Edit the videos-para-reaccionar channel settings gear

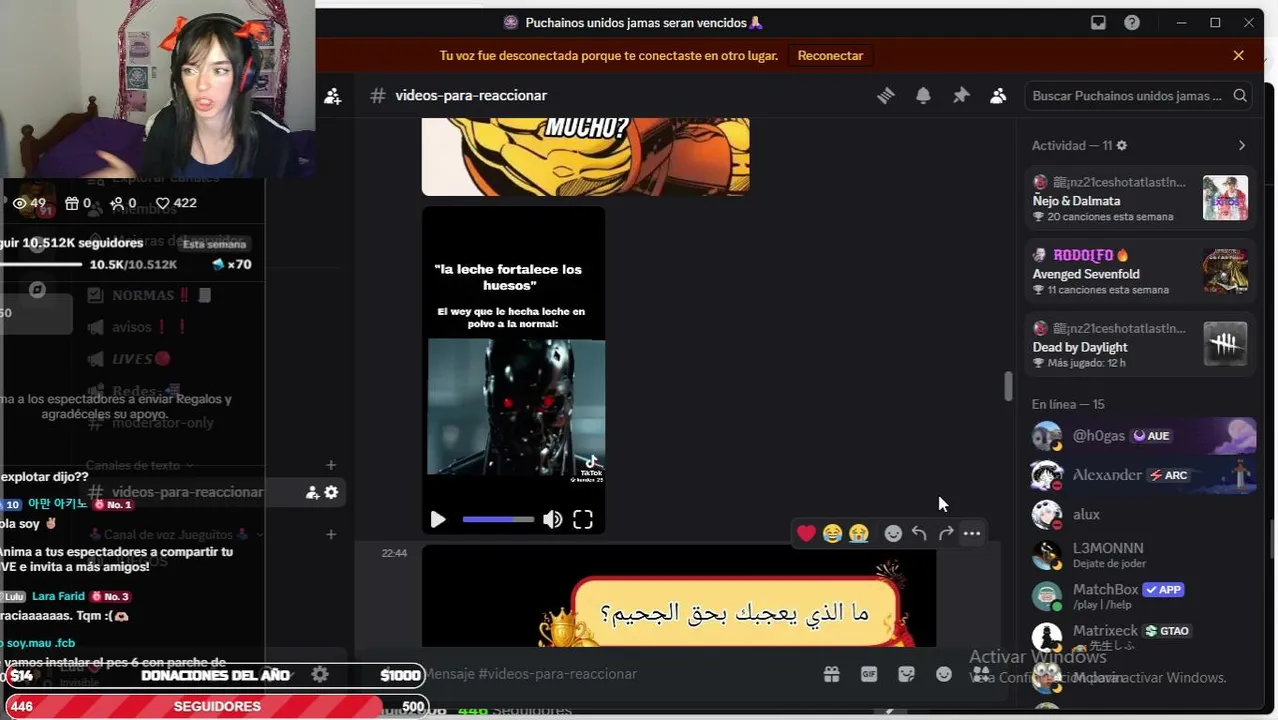click(331, 492)
